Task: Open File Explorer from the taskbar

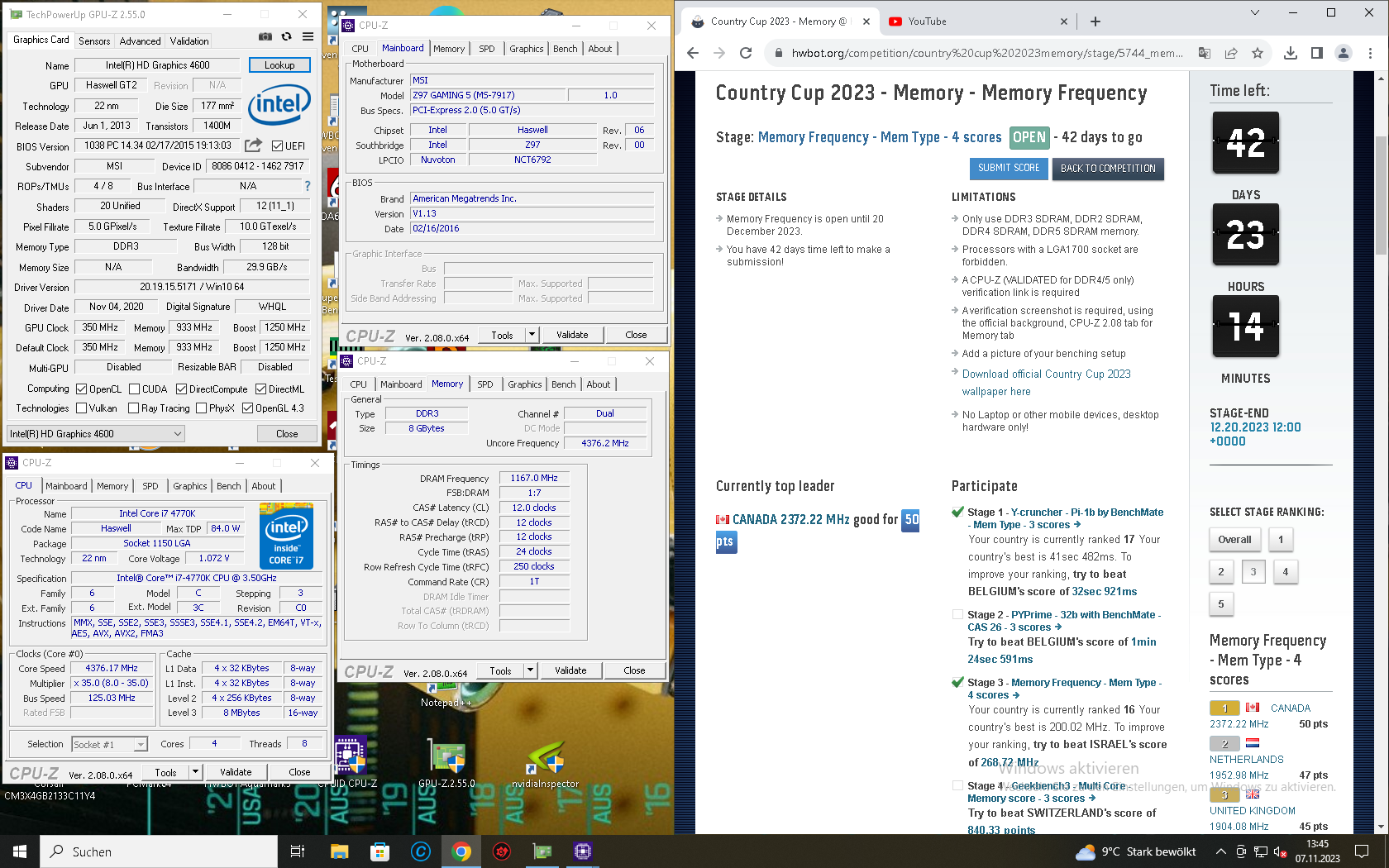Action: (x=339, y=851)
